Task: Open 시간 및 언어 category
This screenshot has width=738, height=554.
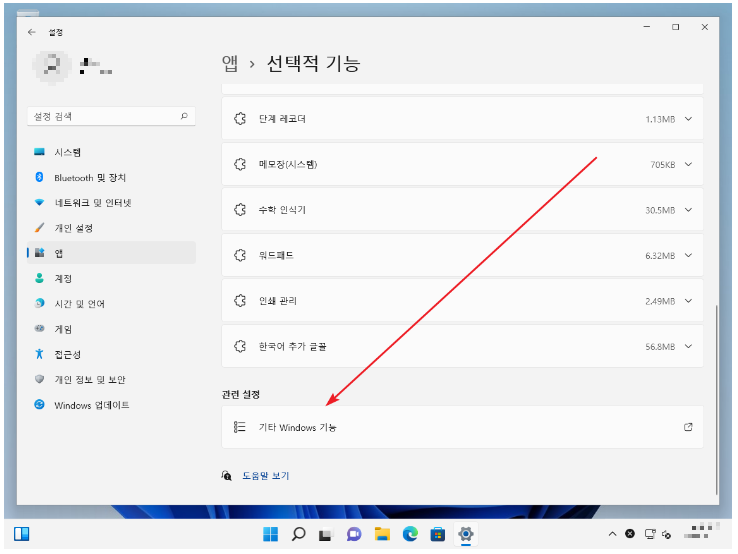Action: [112, 304]
